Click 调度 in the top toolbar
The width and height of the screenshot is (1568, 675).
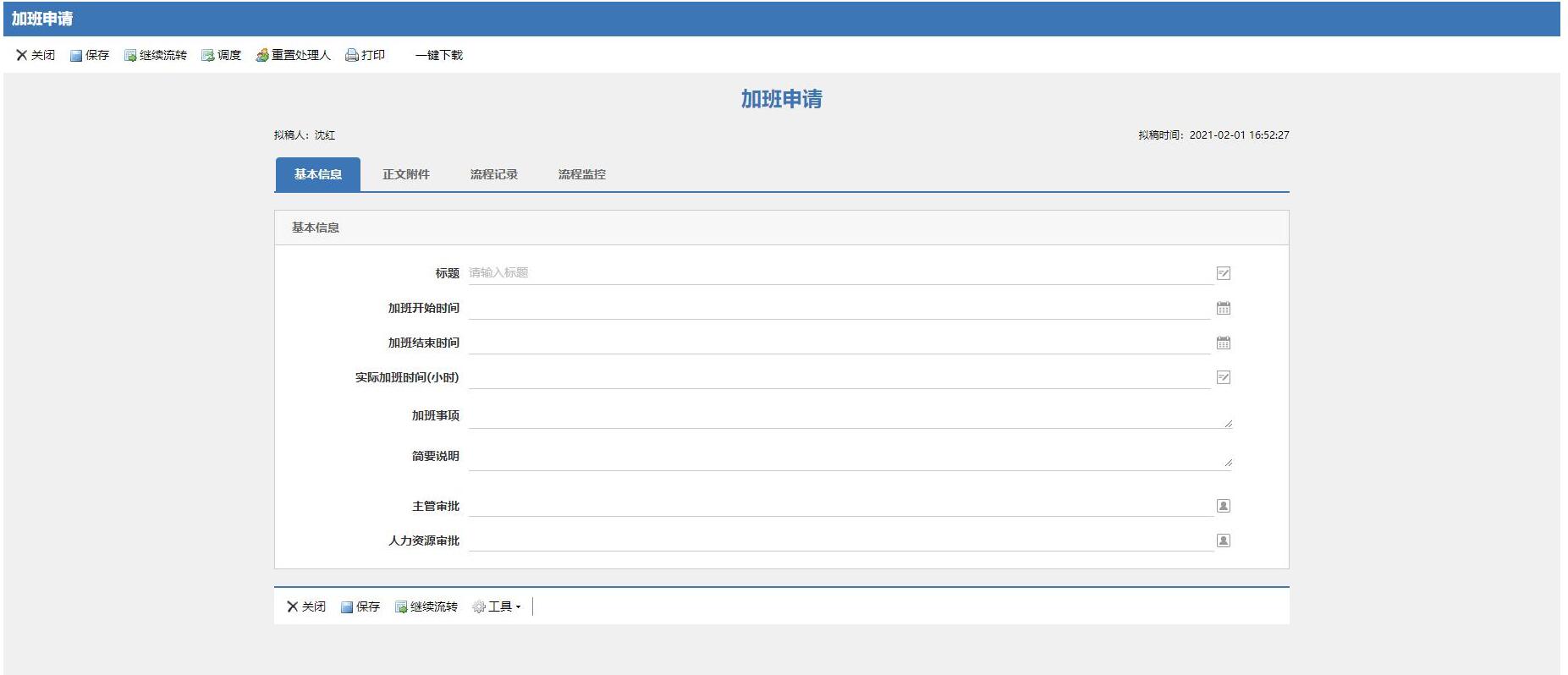pyautogui.click(x=221, y=55)
